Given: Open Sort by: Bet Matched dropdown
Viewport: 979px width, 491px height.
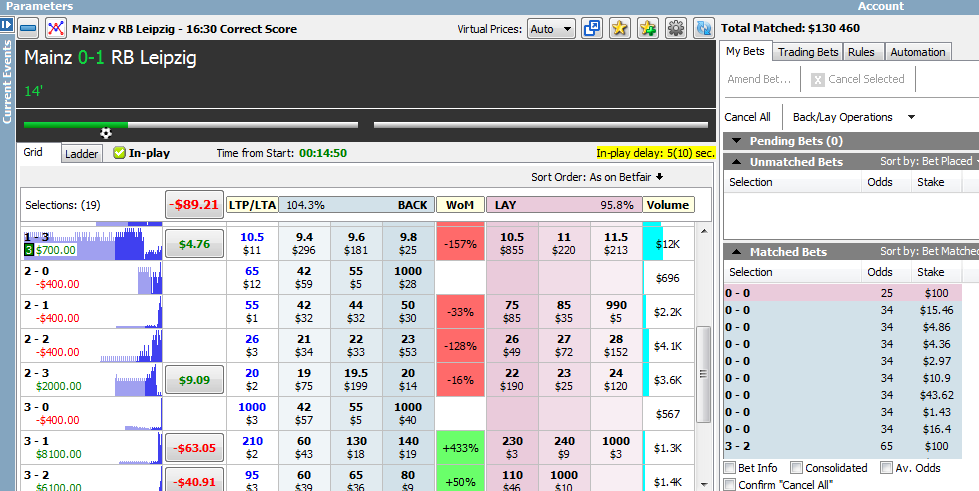Looking at the screenshot, I should (929, 251).
